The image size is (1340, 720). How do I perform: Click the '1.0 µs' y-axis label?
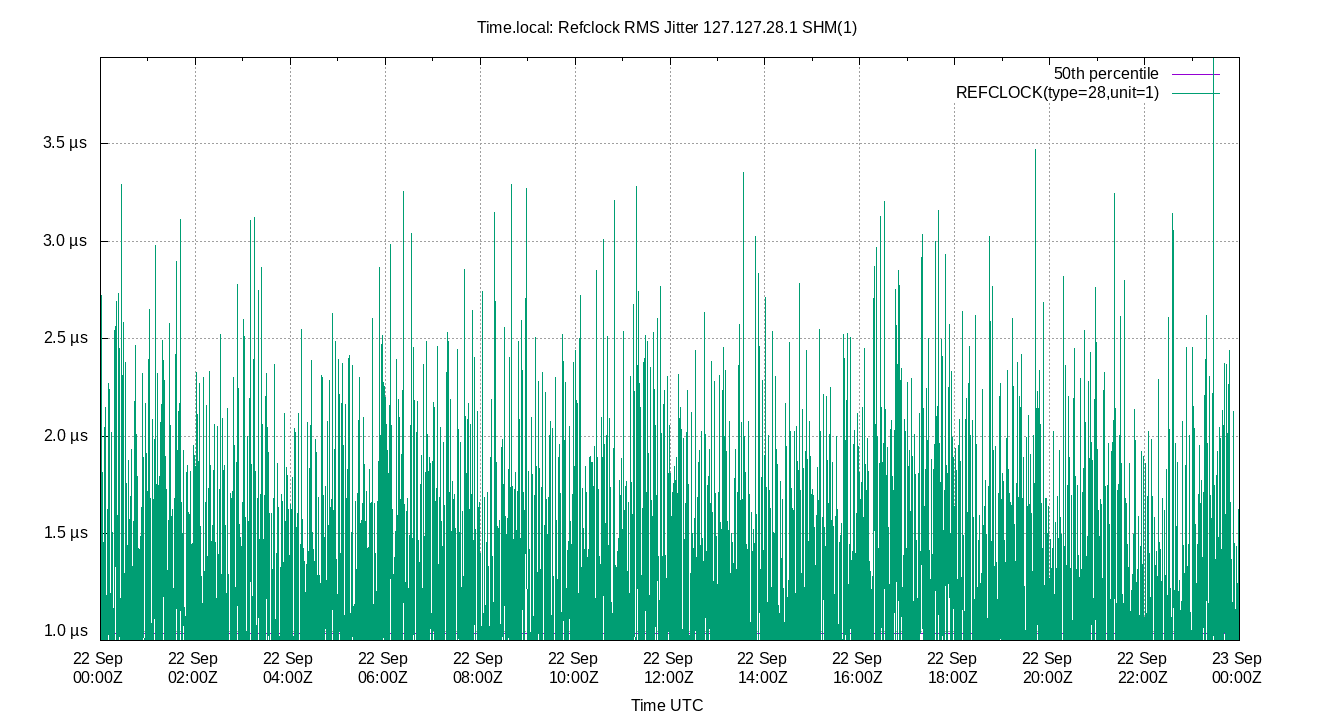point(64,631)
